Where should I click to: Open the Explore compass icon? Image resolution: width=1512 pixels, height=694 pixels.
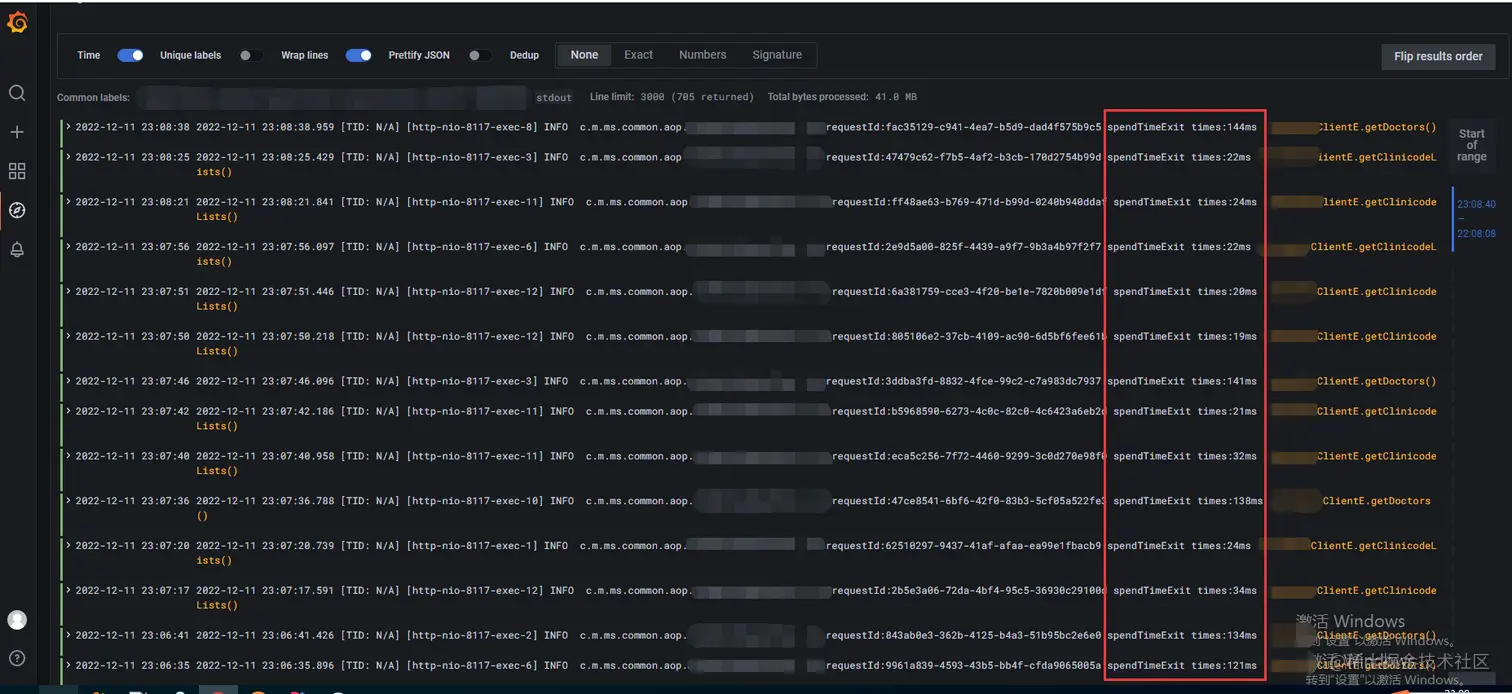(17, 210)
